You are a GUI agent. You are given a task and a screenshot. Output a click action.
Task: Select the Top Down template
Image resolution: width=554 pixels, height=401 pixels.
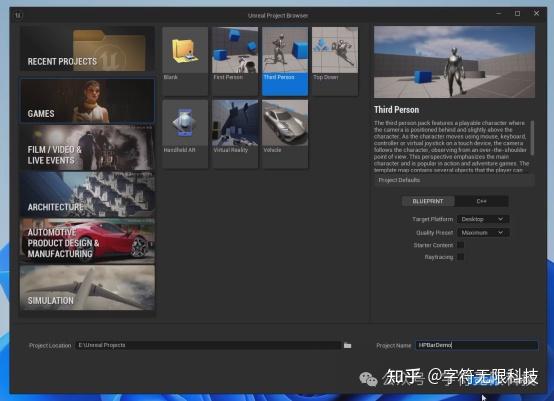click(335, 61)
